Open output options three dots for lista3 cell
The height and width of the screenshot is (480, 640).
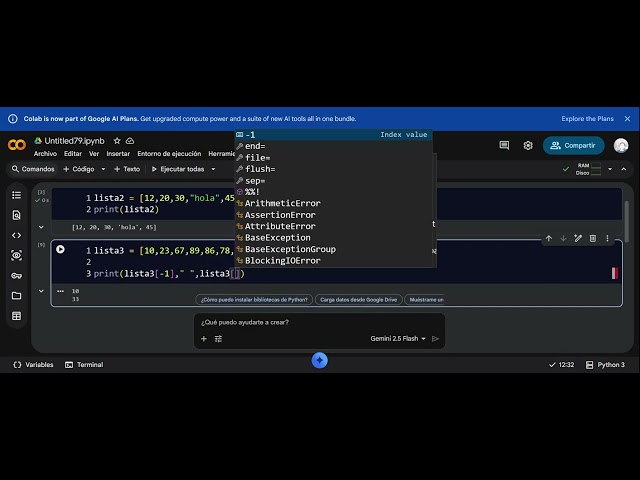pos(60,291)
